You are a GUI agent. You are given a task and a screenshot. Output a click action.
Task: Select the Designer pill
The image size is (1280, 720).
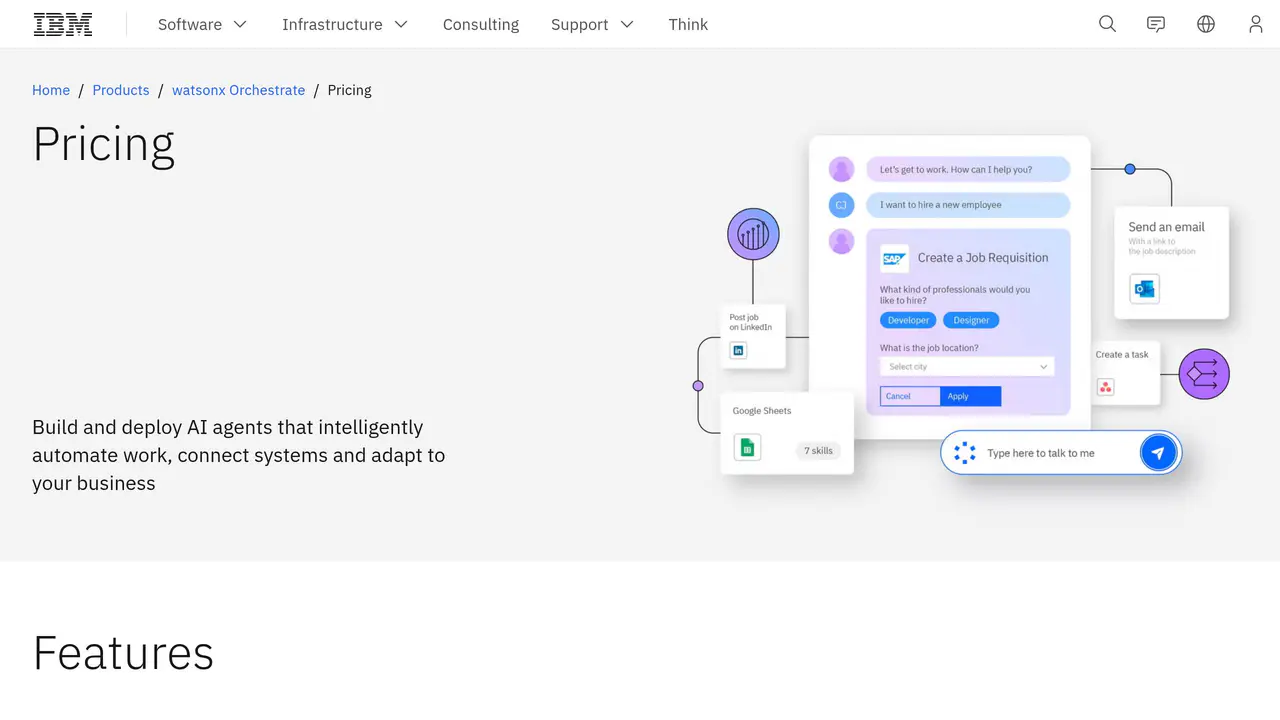coord(971,320)
